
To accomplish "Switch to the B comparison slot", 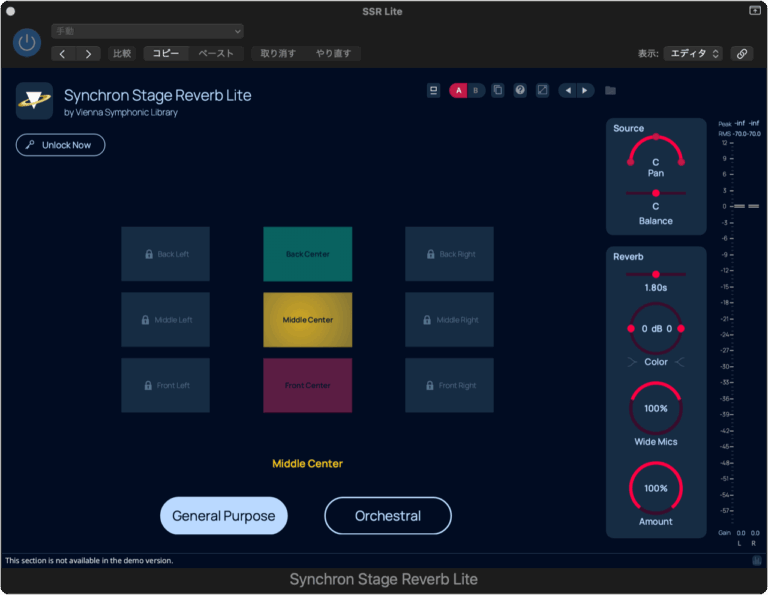I will [476, 90].
